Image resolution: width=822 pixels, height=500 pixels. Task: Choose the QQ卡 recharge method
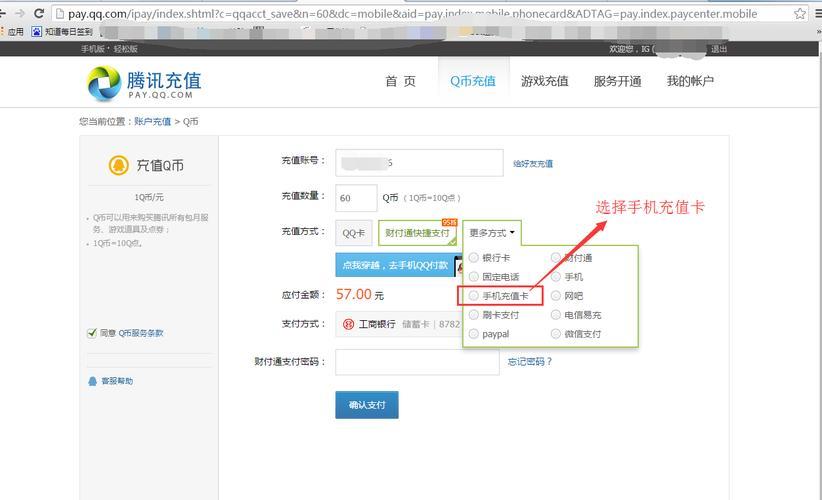click(354, 233)
